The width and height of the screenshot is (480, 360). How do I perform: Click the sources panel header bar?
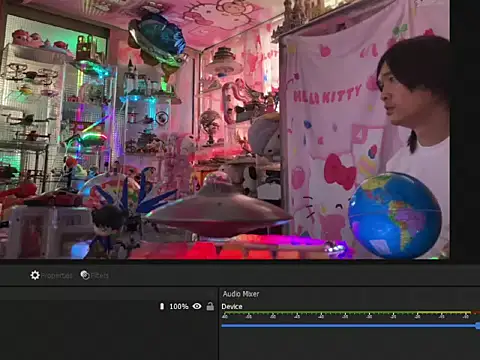pyautogui.click(x=108, y=294)
